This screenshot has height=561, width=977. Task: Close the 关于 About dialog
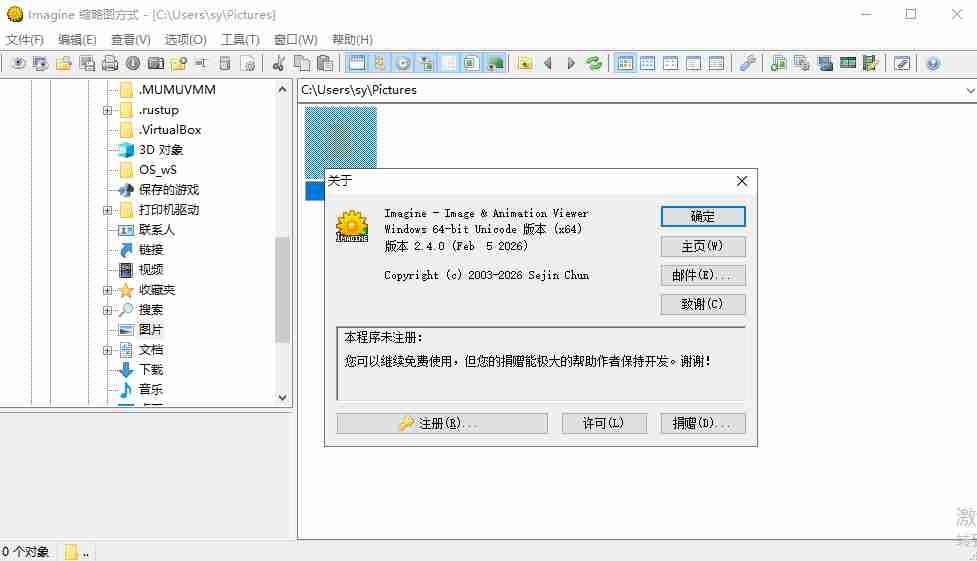742,181
